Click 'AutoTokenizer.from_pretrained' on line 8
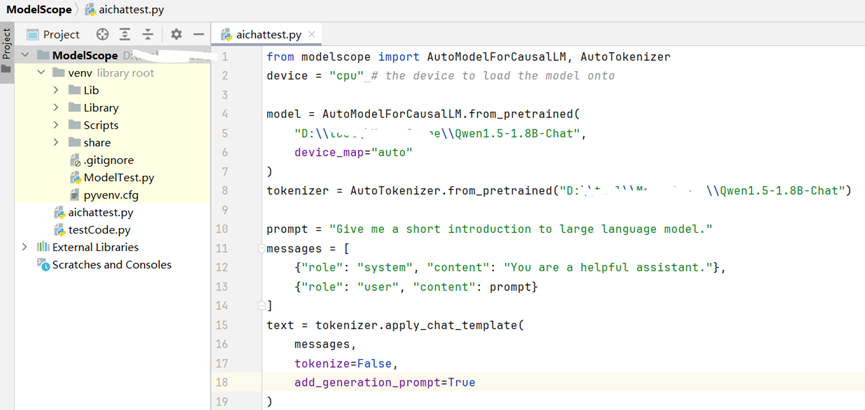865x410 pixels. [451, 191]
